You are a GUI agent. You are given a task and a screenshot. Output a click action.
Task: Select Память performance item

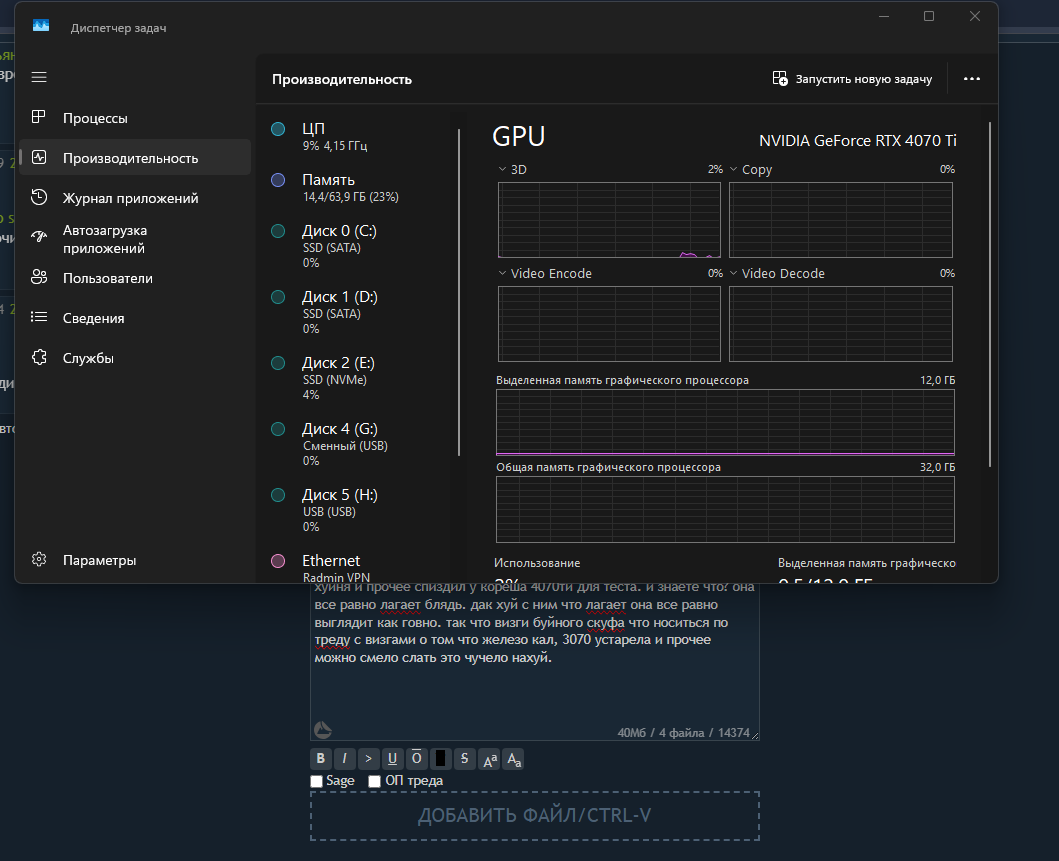pos(359,188)
